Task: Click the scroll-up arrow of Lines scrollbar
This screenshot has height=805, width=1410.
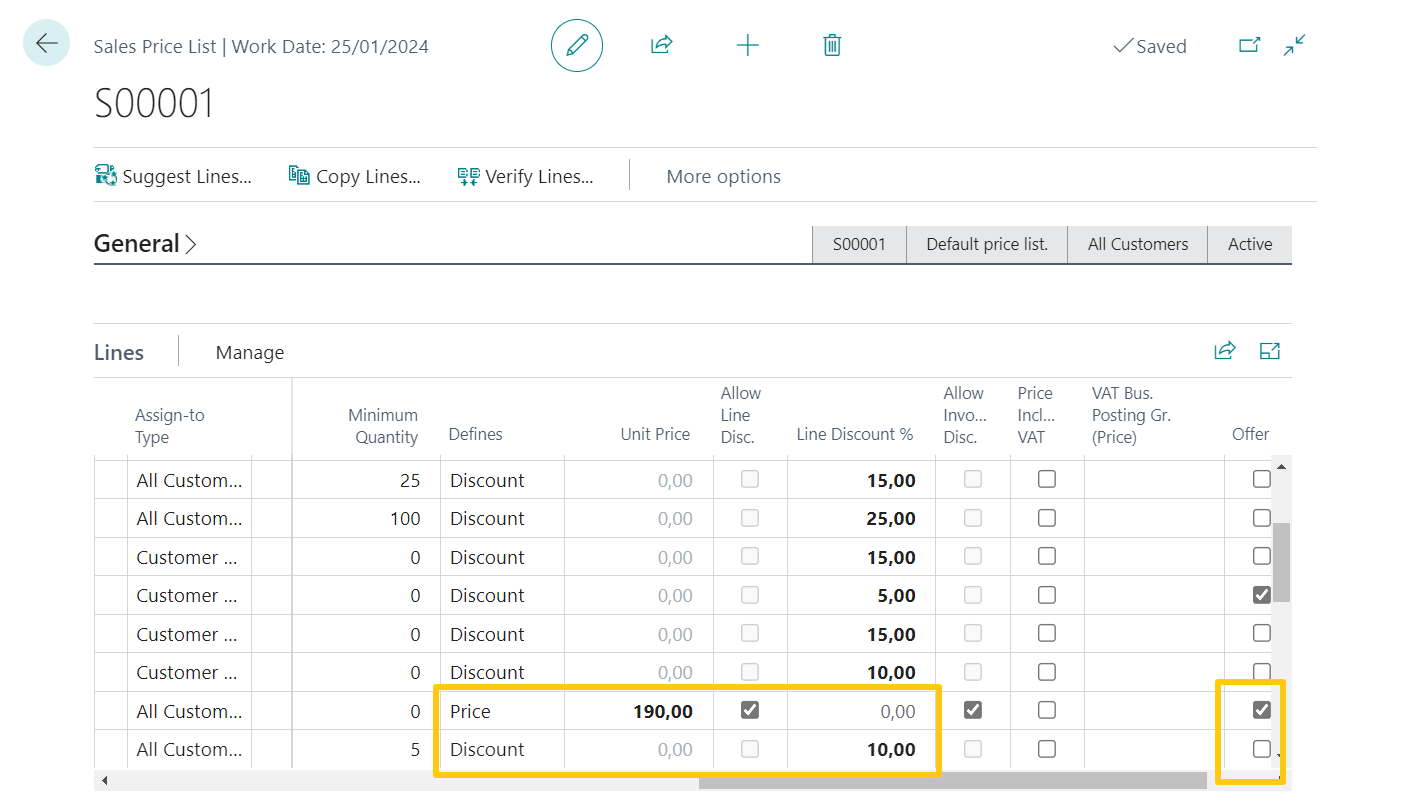Action: (1281, 467)
